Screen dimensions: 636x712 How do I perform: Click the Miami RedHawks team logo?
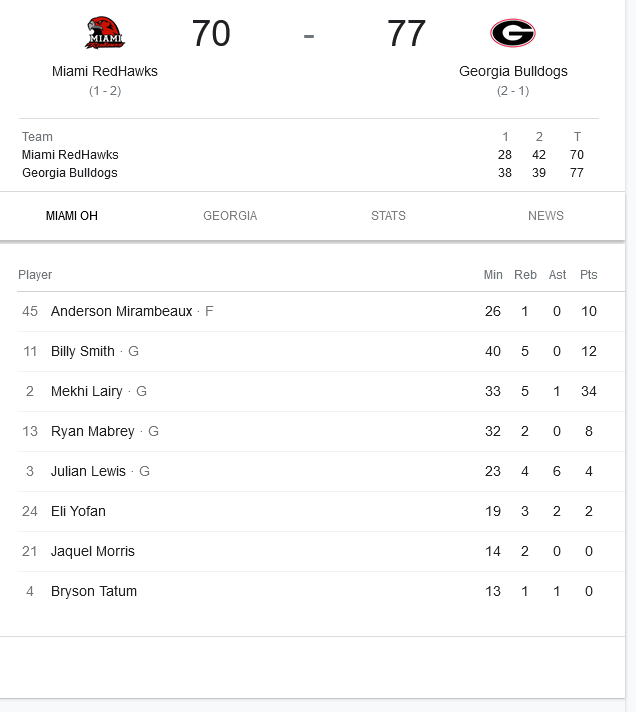pos(105,33)
